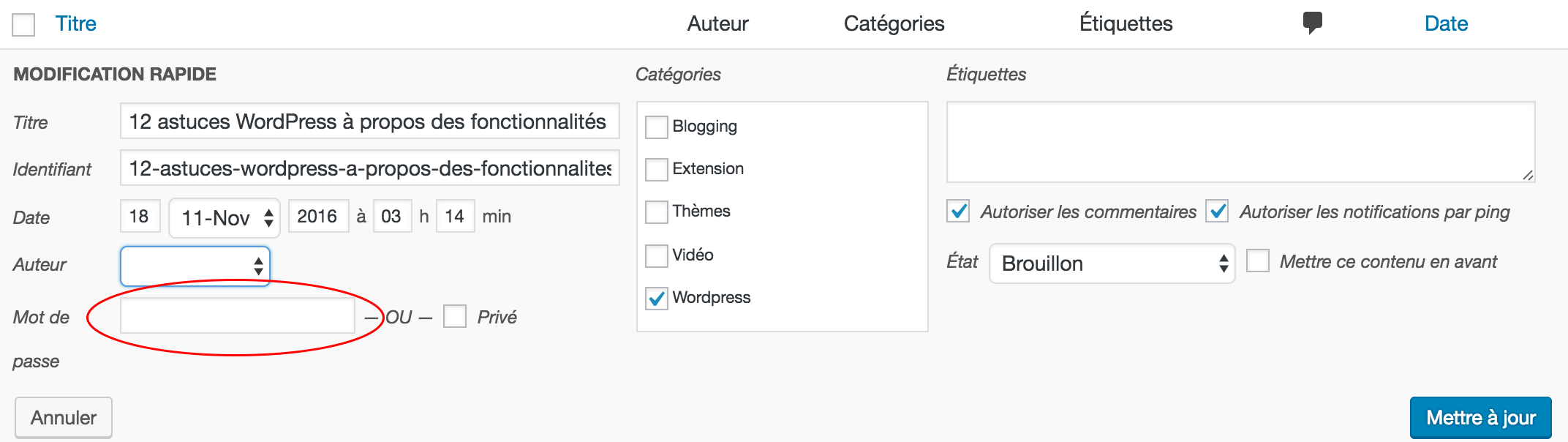Open the Auteur dropdown
This screenshot has width=1568, height=442.
coord(195,266)
